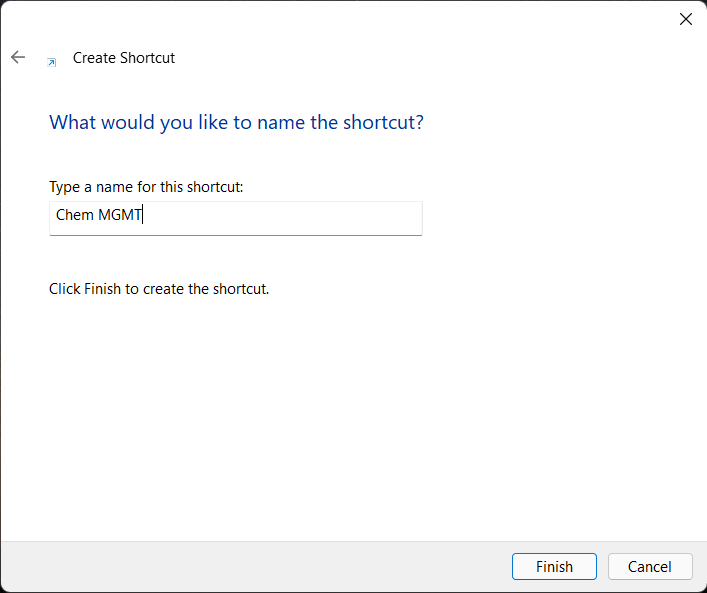Cancel the shortcut creation
The width and height of the screenshot is (707, 593).
click(650, 566)
